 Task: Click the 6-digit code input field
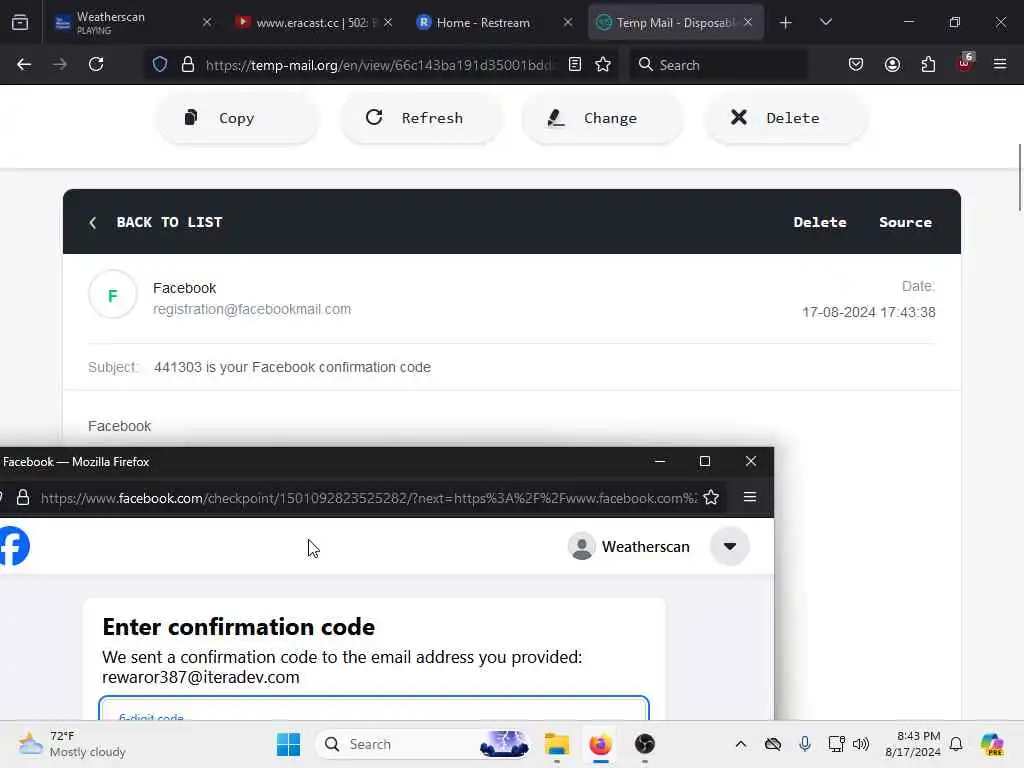374,709
